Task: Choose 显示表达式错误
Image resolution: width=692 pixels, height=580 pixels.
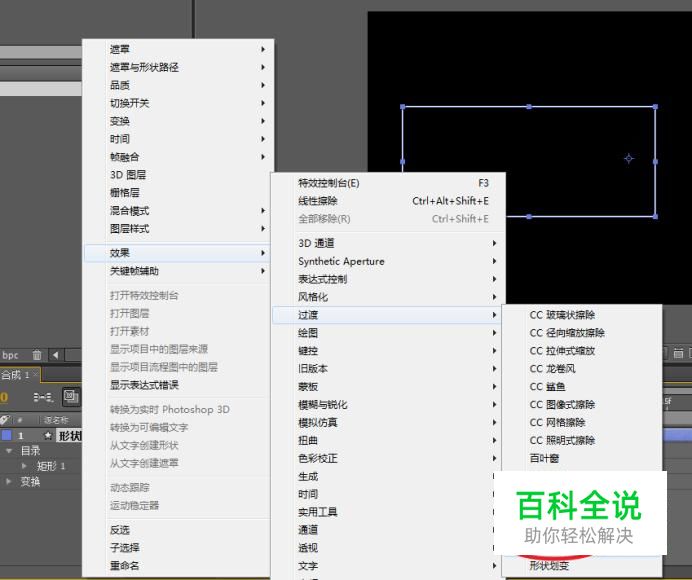Action: click(178, 385)
